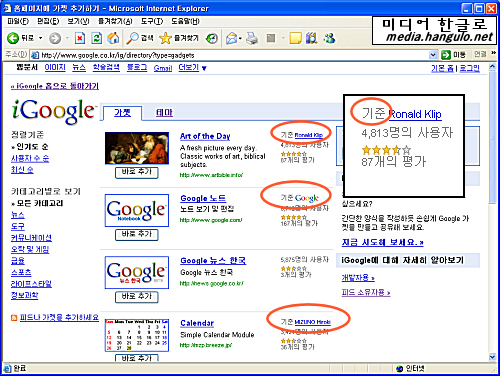The width and height of the screenshot is (500, 376).
Task: Open the 즐겨찾기(A) menu
Action: [x=115, y=21]
